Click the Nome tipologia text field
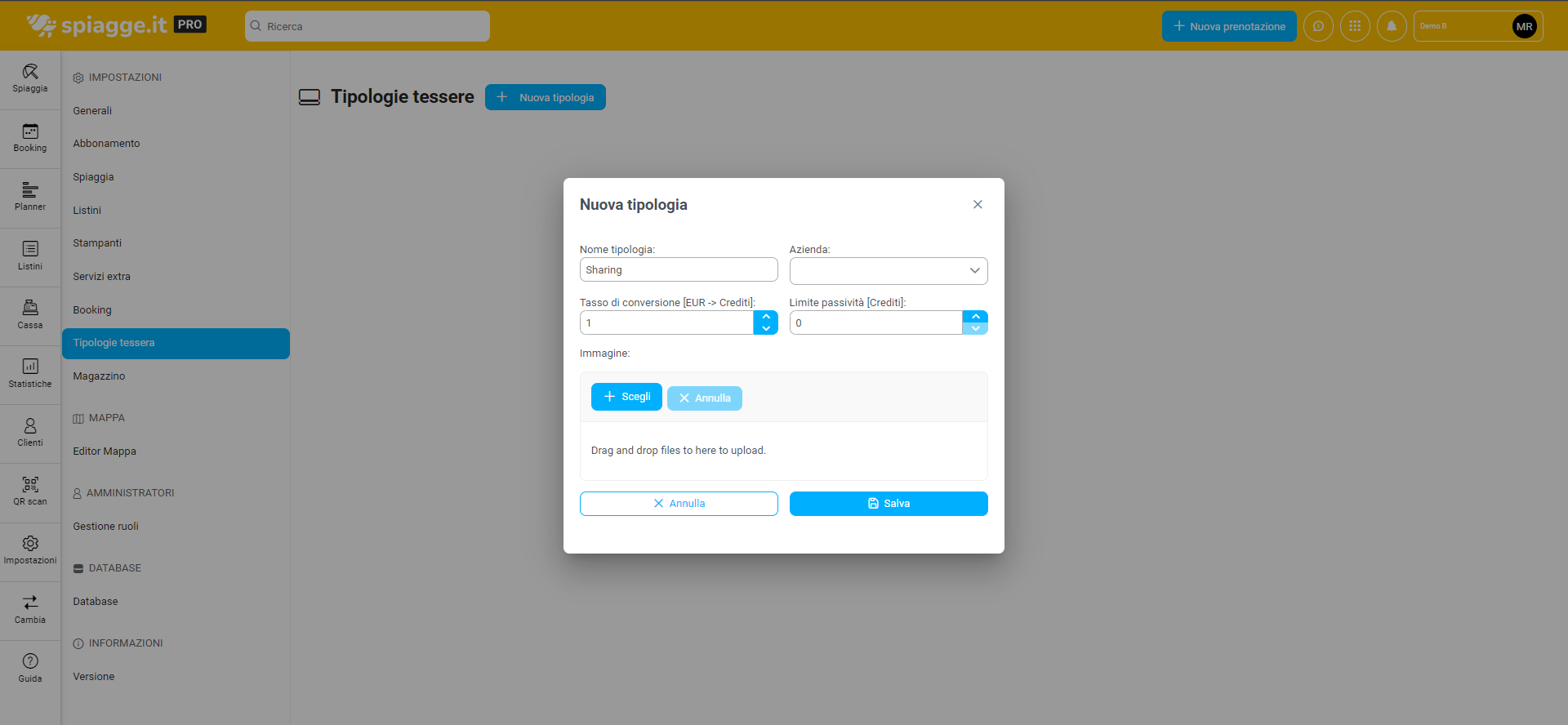Image resolution: width=1568 pixels, height=725 pixels. (x=678, y=270)
